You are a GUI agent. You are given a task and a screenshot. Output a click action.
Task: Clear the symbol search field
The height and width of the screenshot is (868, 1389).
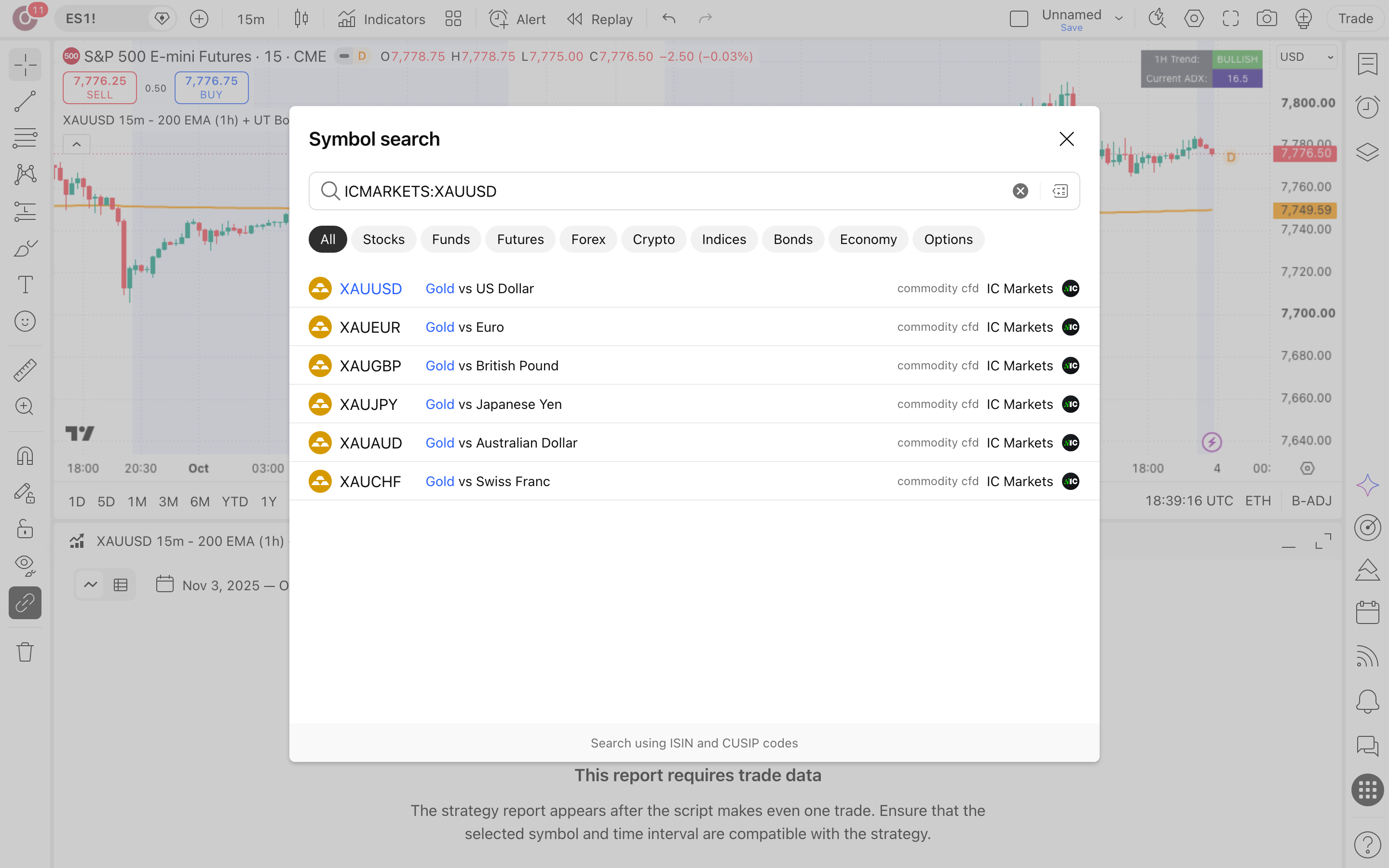(x=1020, y=191)
